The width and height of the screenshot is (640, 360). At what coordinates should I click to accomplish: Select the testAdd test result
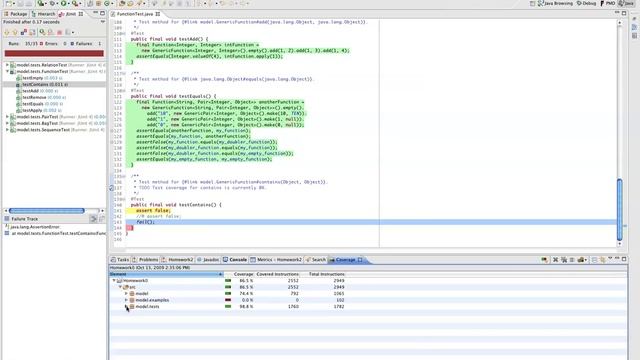coord(37,91)
